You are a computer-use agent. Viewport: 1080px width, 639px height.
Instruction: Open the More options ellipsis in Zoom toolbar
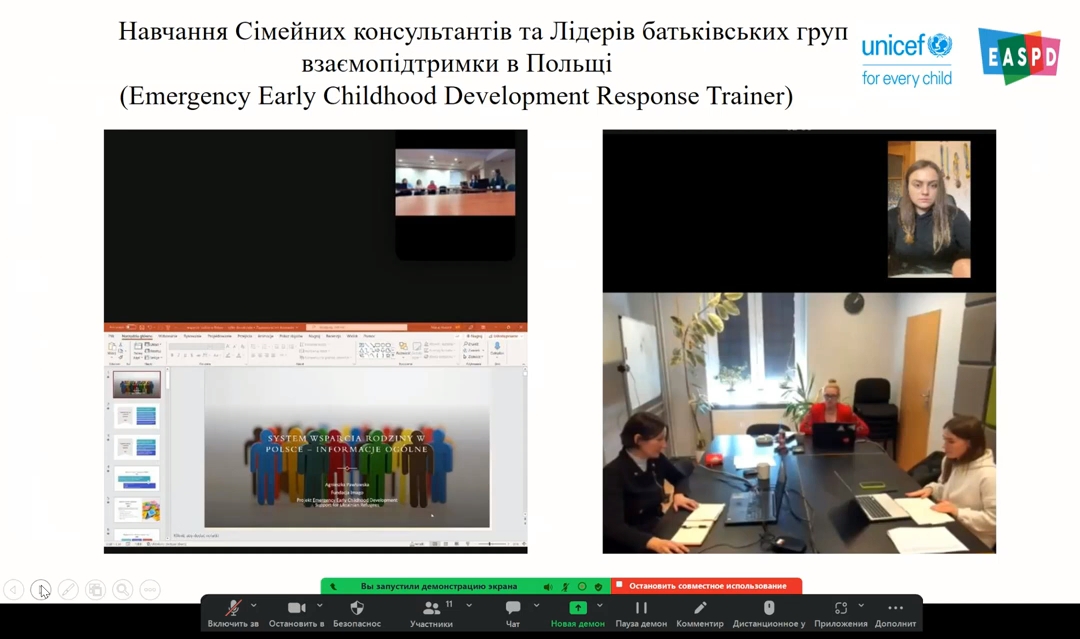pyautogui.click(x=895, y=609)
